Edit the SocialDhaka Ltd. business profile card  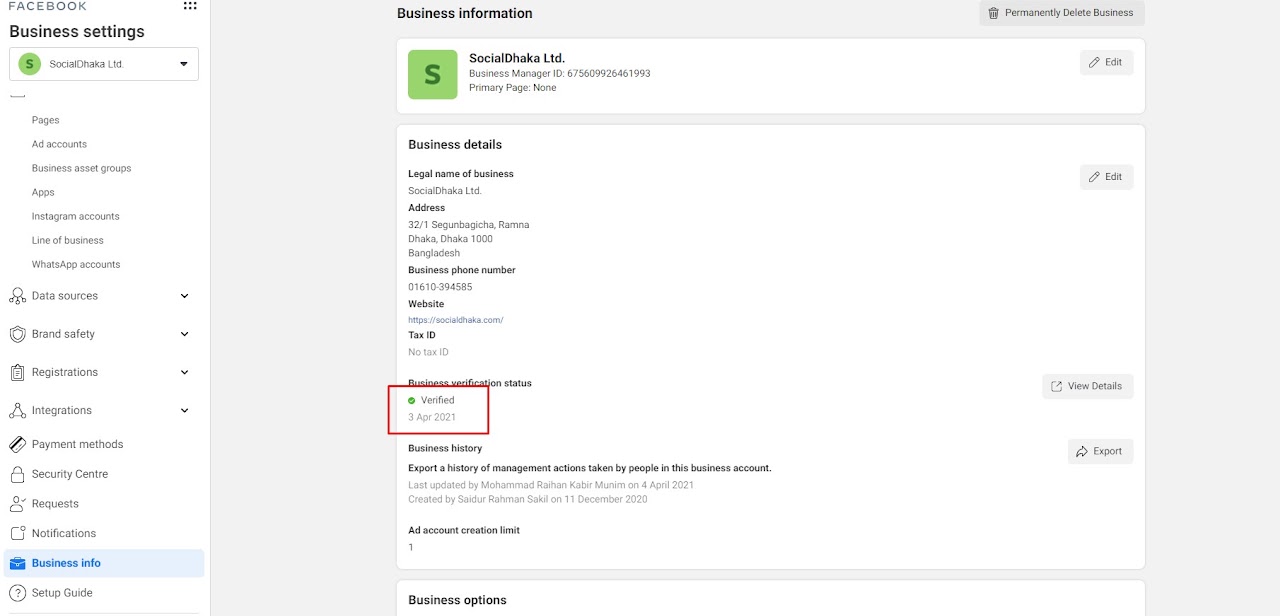(1106, 62)
